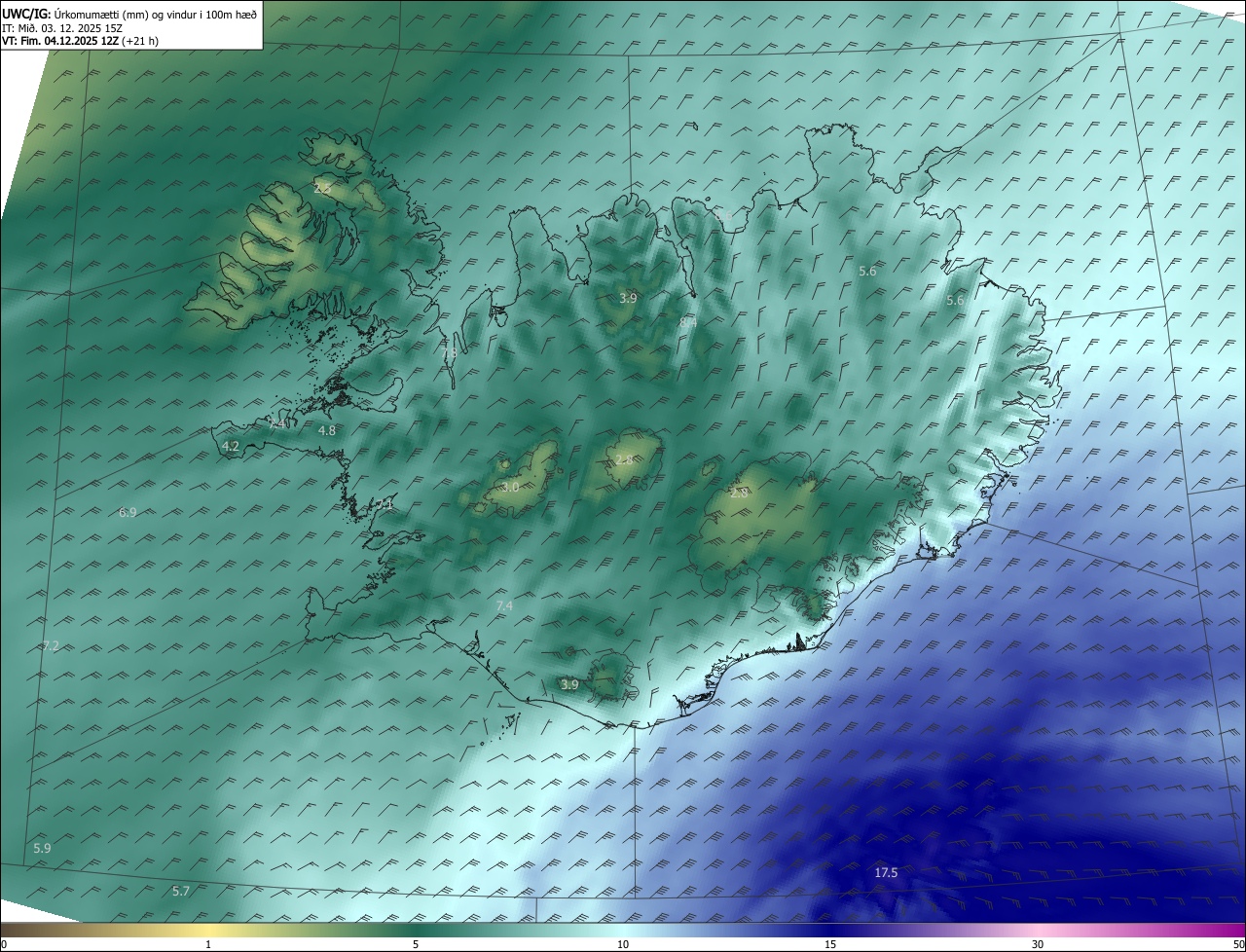
Task: Click the 0 tick label on the color scale
Action: [4, 944]
